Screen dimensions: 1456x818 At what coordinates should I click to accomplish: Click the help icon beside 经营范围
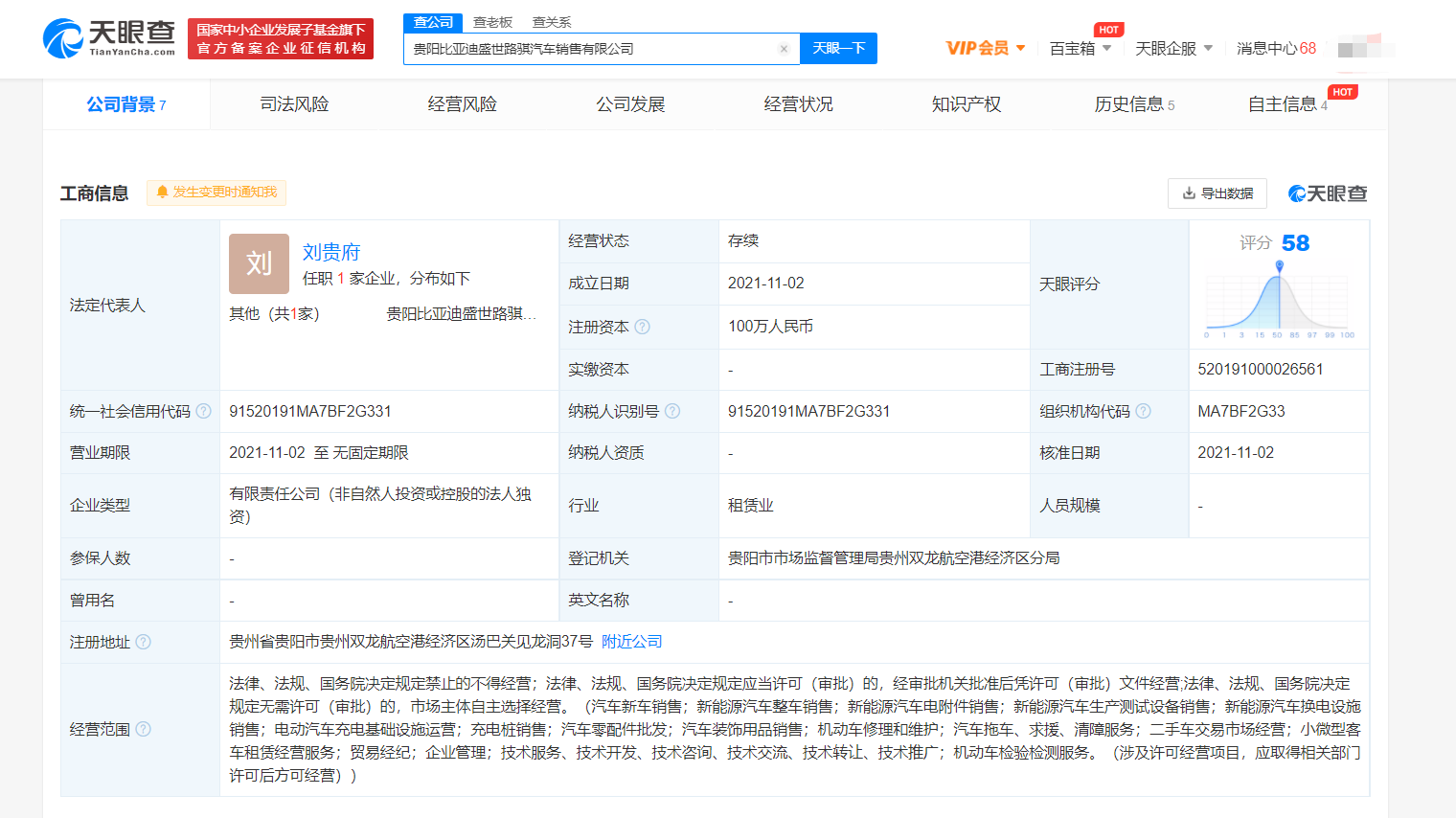click(x=143, y=729)
